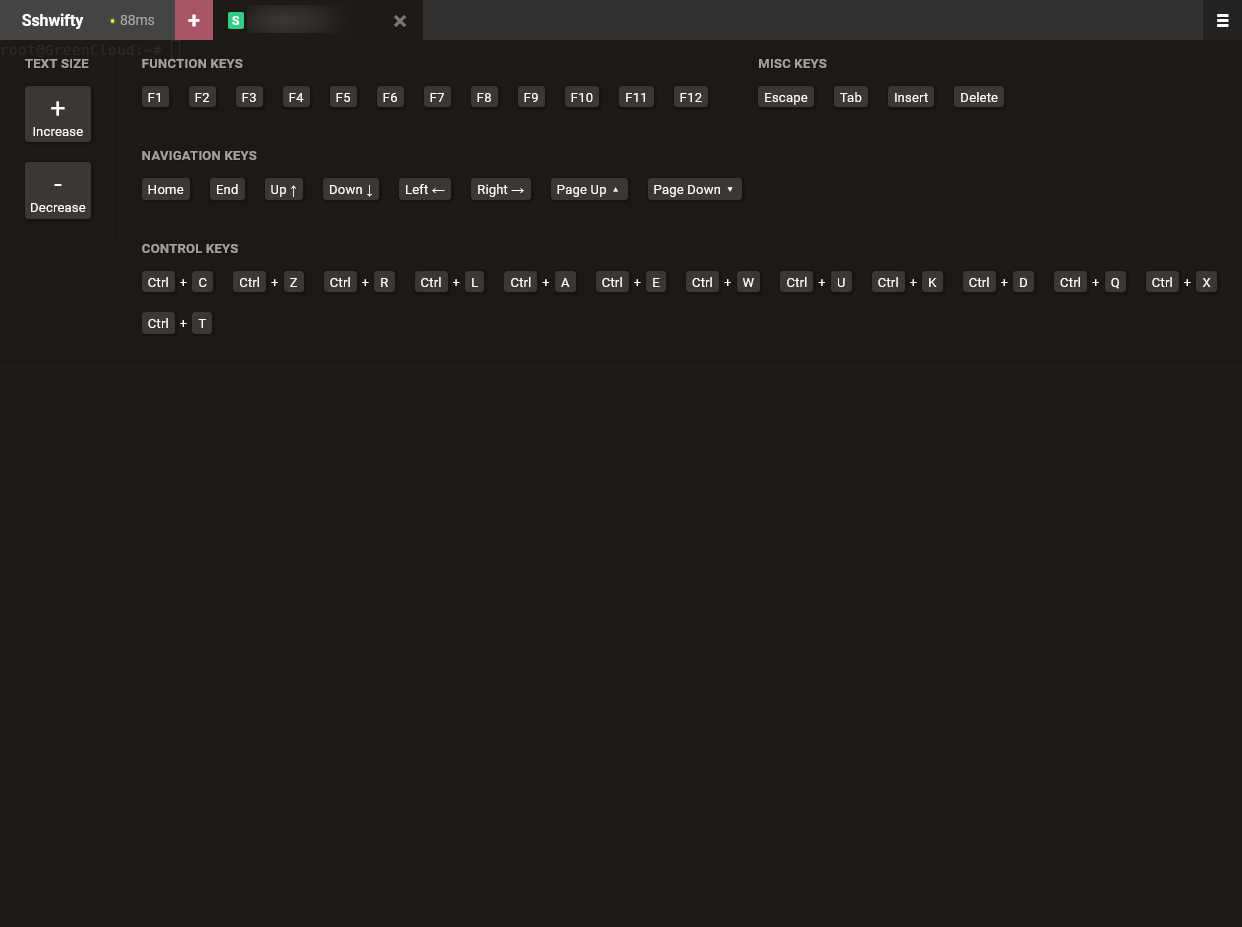Decrease the terminal text size
The width and height of the screenshot is (1242, 927).
click(58, 191)
